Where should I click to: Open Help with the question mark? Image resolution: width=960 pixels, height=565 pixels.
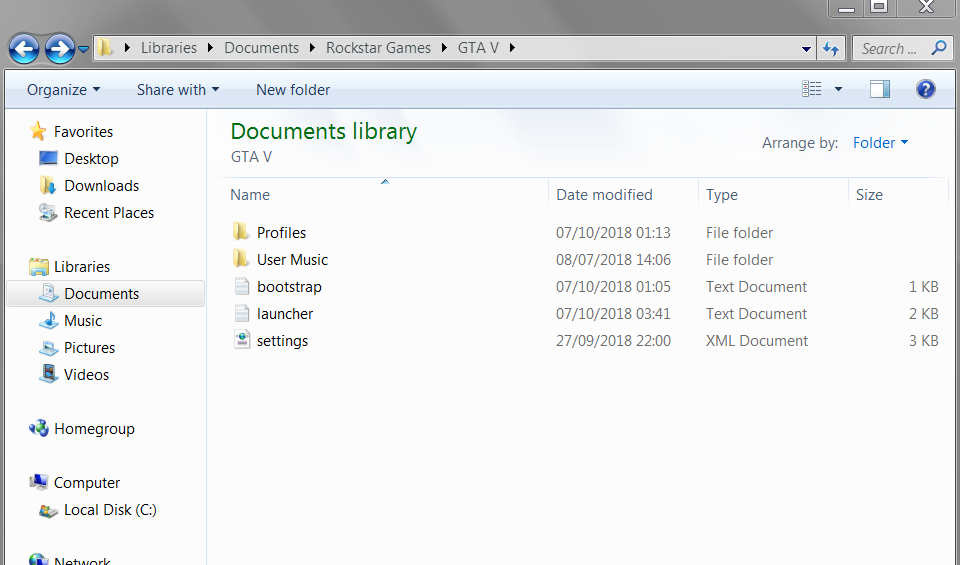point(926,89)
